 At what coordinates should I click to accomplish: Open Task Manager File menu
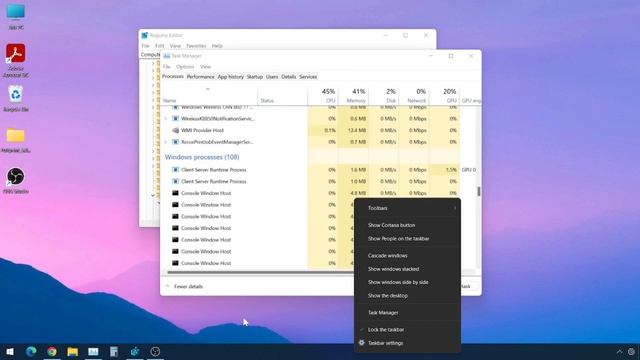coord(167,67)
